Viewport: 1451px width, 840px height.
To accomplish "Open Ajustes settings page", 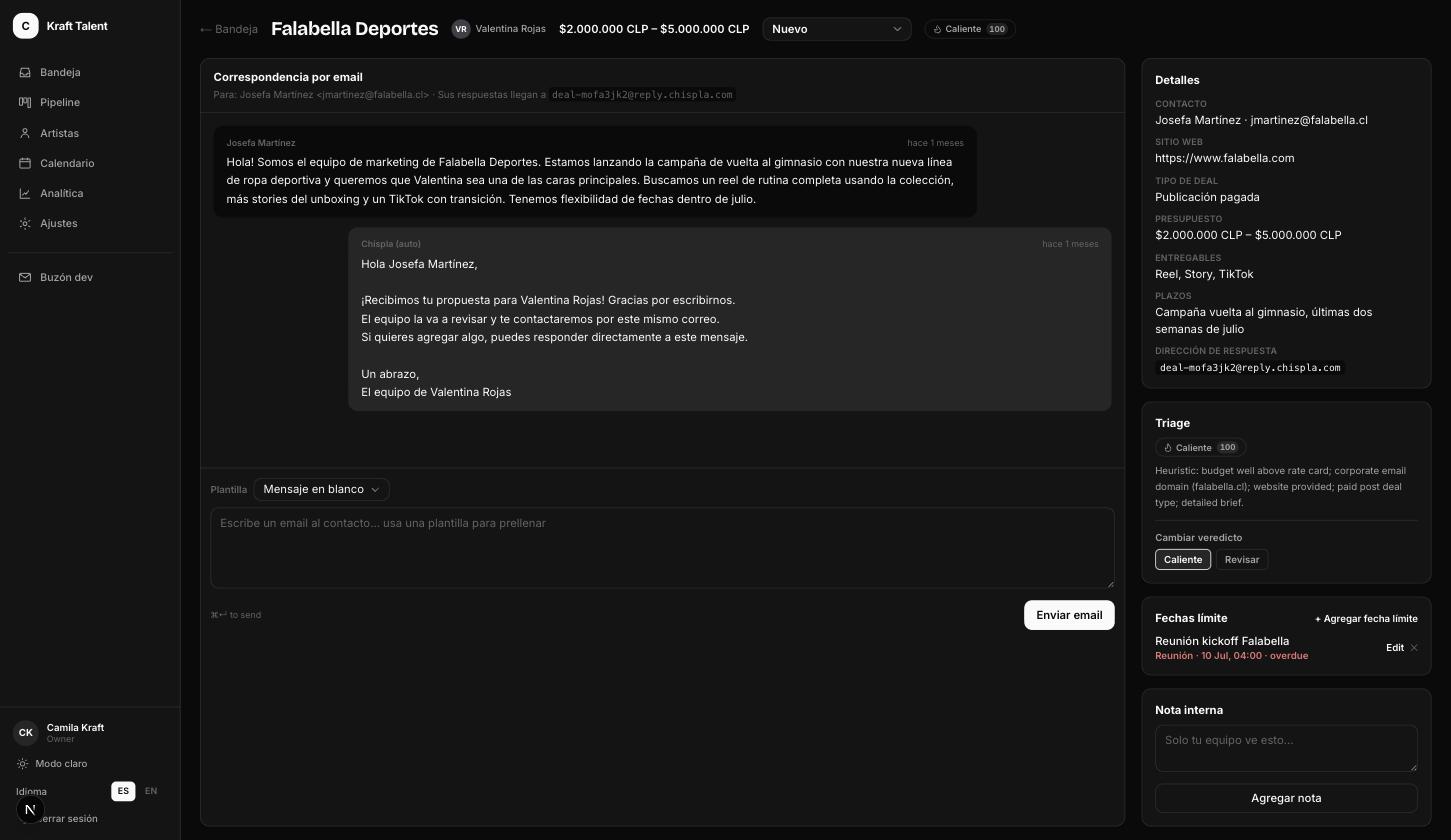I will (90, 223).
